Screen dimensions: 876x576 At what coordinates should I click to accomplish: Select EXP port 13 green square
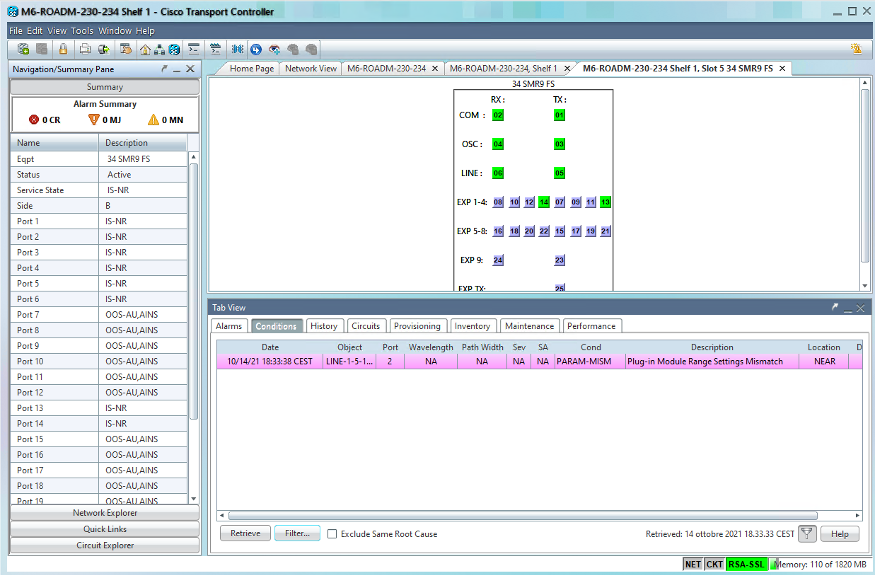[606, 202]
